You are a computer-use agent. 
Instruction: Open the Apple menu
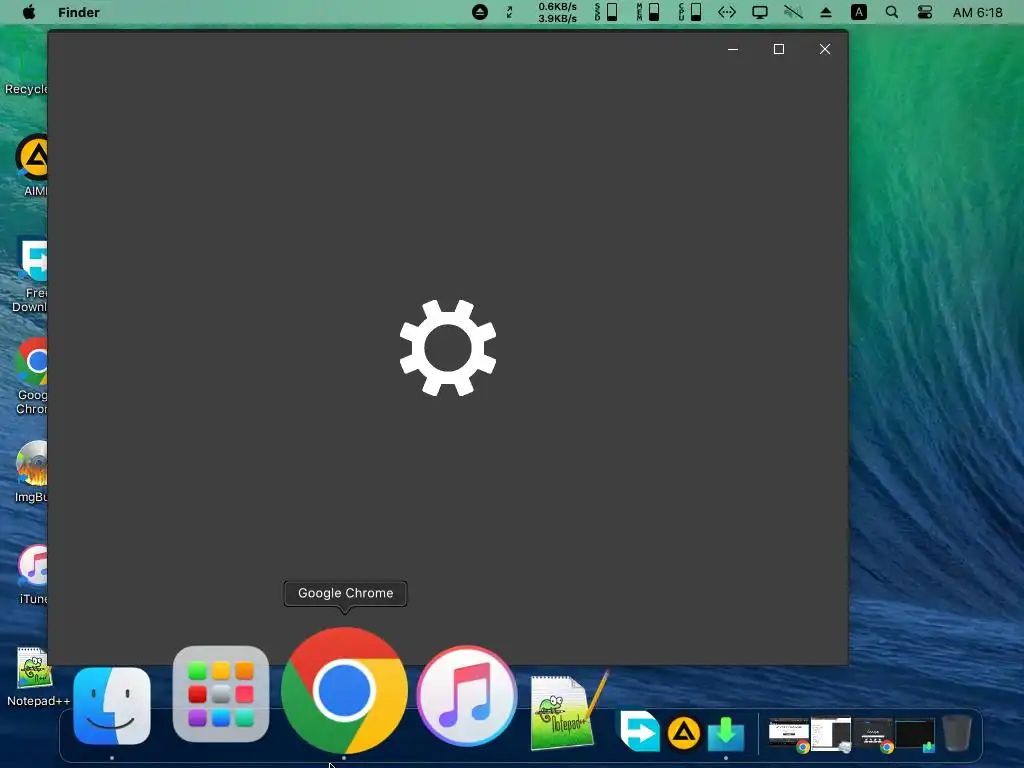click(x=29, y=12)
